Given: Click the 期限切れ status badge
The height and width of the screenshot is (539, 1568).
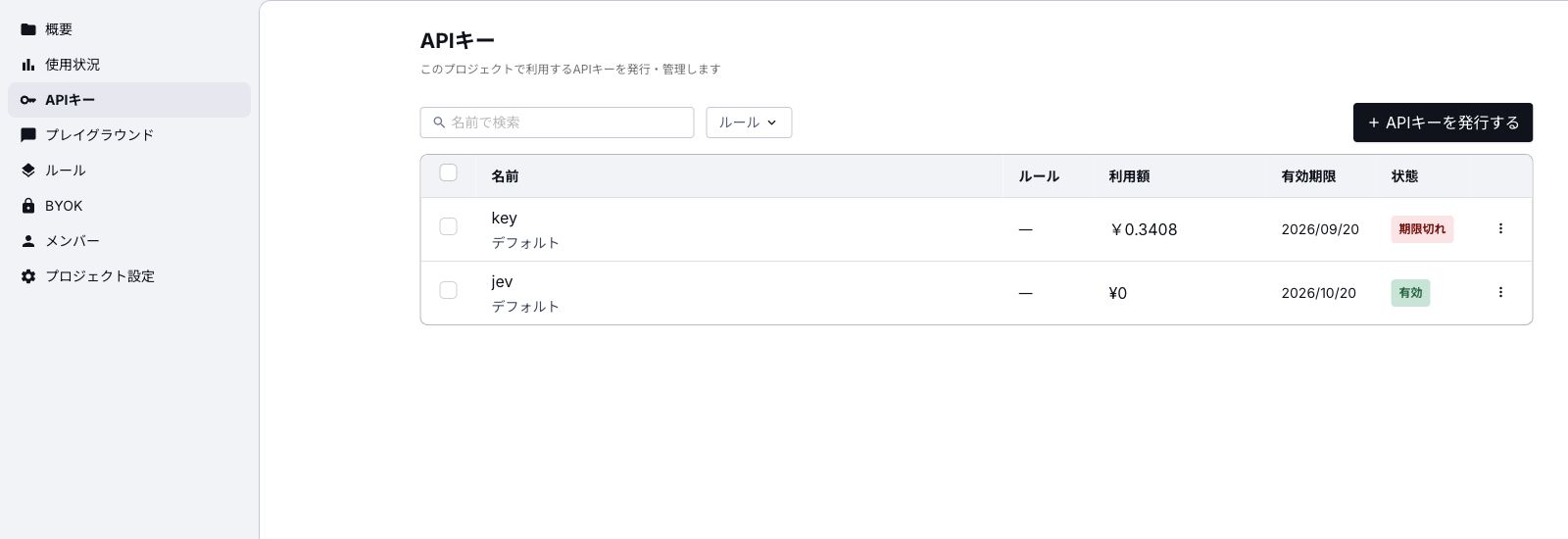Looking at the screenshot, I should 1422,229.
